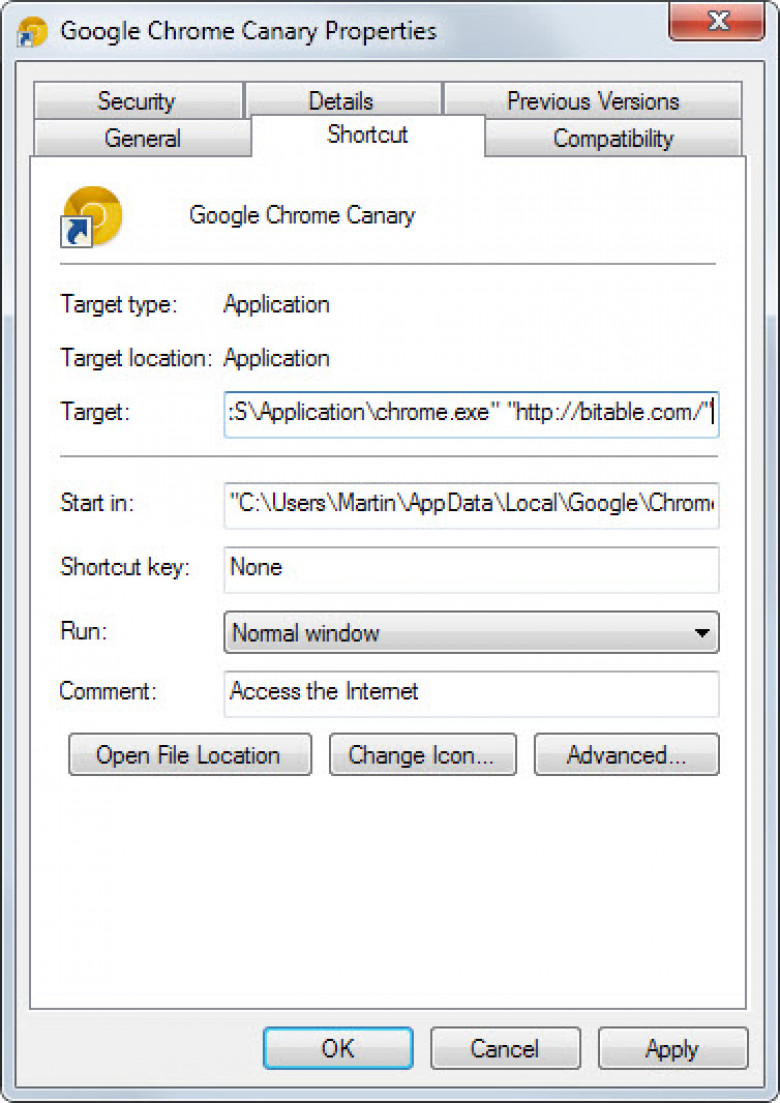Click the title bar Chrome Canary icon

pyautogui.click(x=32, y=32)
